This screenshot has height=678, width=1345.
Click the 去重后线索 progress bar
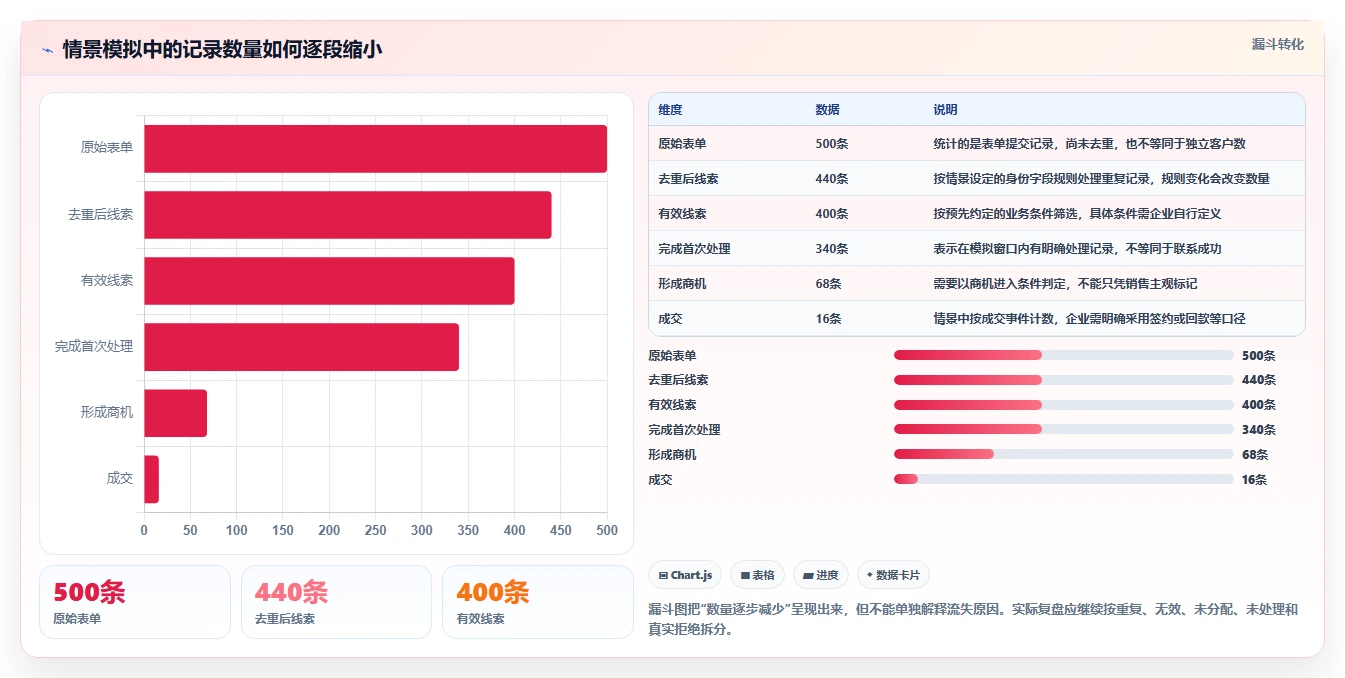tap(1064, 380)
